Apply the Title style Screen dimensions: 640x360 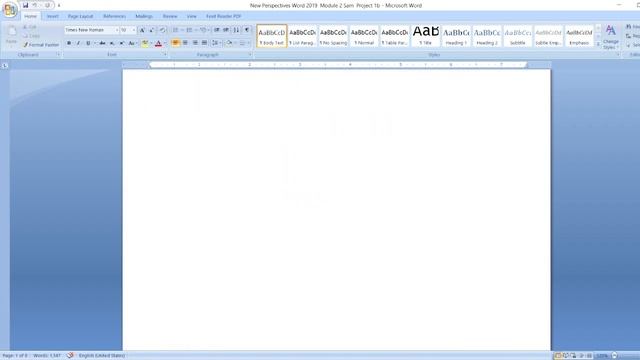pos(425,36)
